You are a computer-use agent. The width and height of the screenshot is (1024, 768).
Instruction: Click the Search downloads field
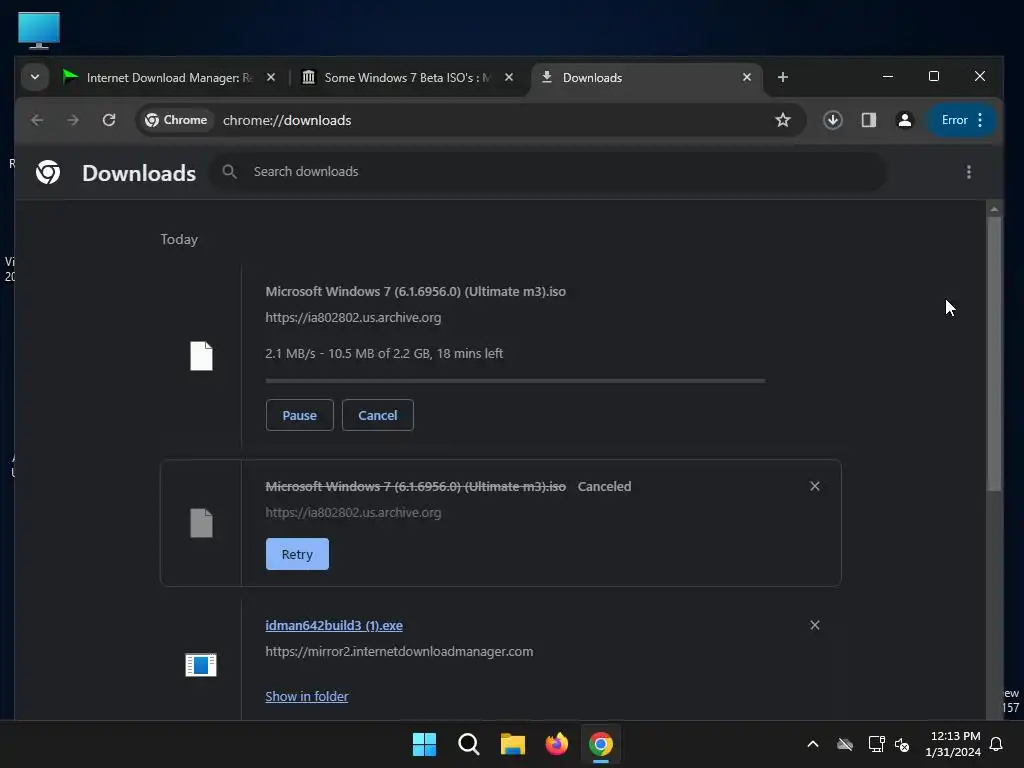549,172
